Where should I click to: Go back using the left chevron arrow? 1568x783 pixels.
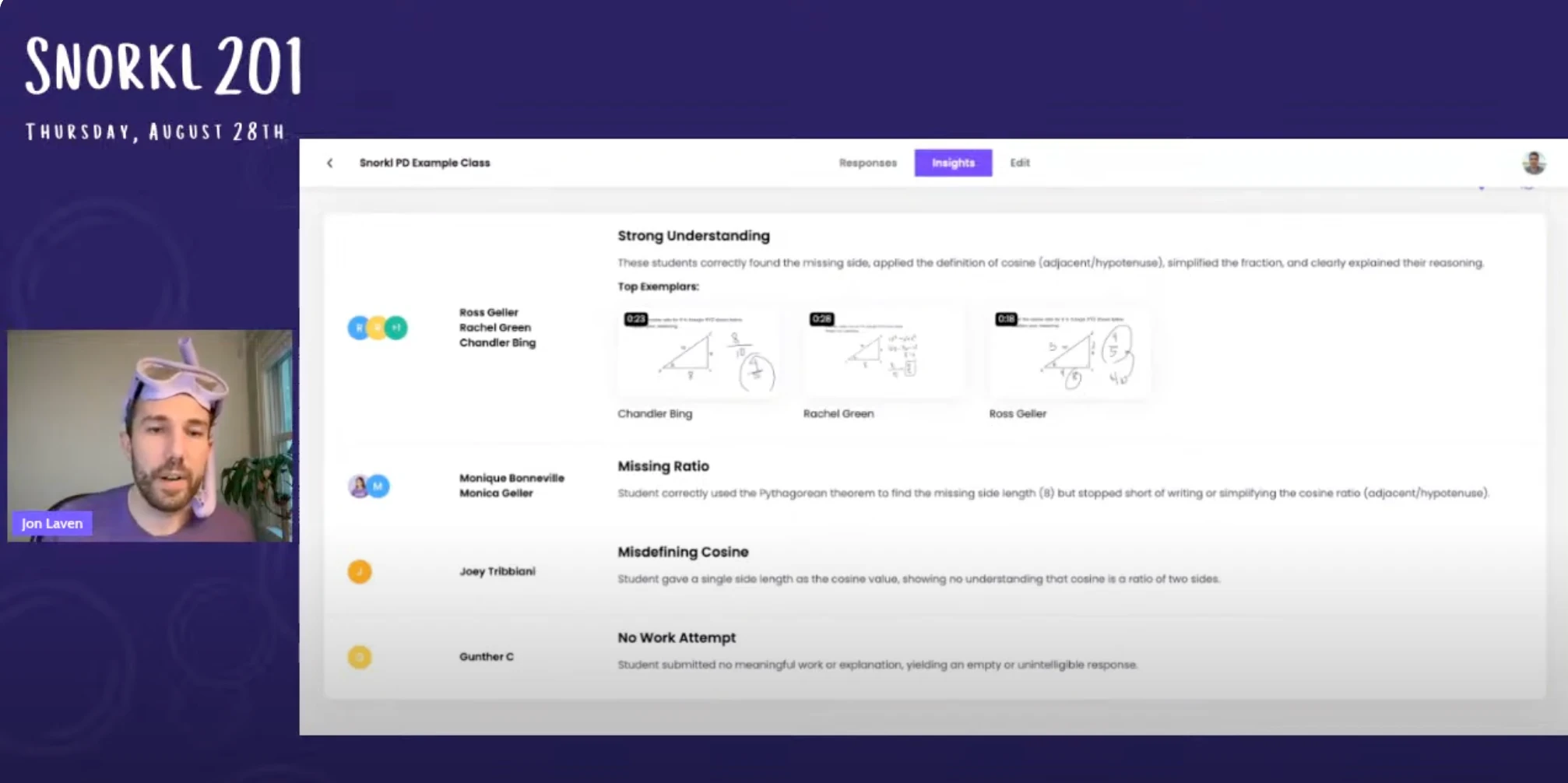[x=330, y=163]
